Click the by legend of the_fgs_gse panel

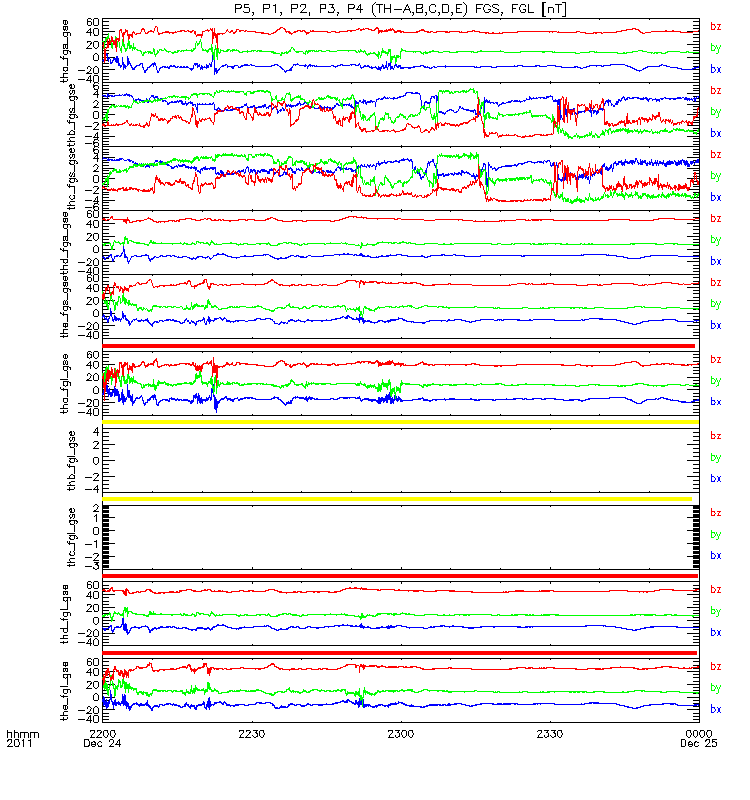[716, 304]
